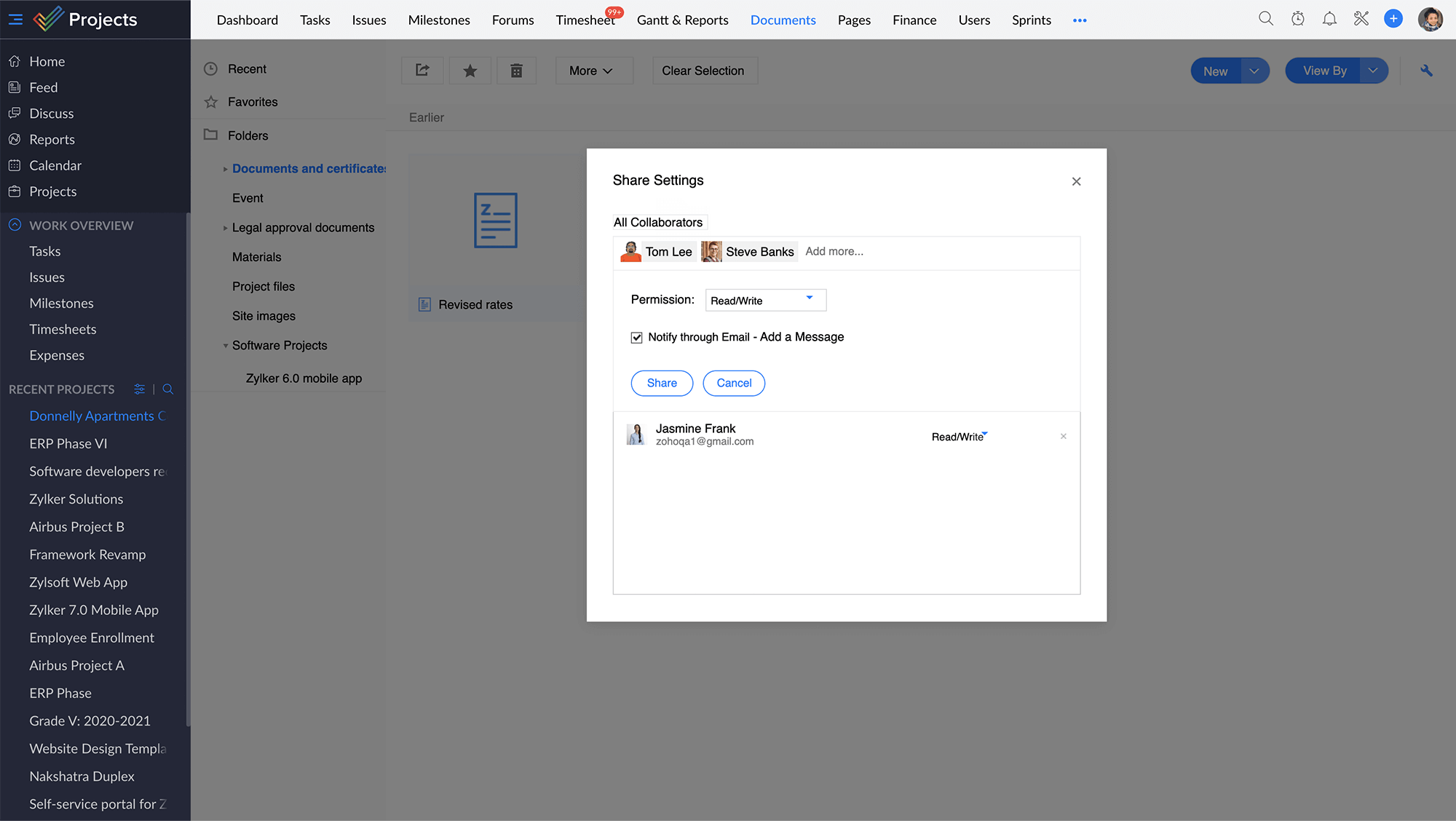
Task: Click the share document toolbar icon
Action: click(422, 71)
